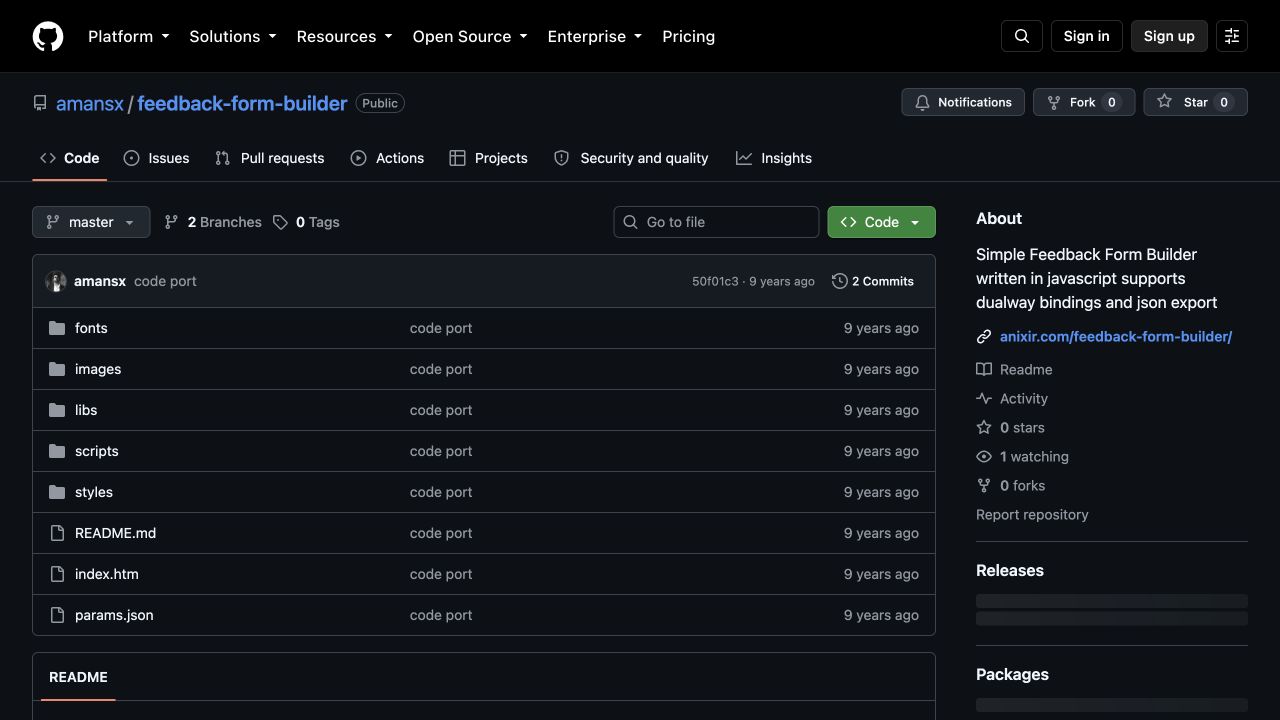Click Report repository link
Viewport: 1280px width, 720px height.
point(1032,514)
